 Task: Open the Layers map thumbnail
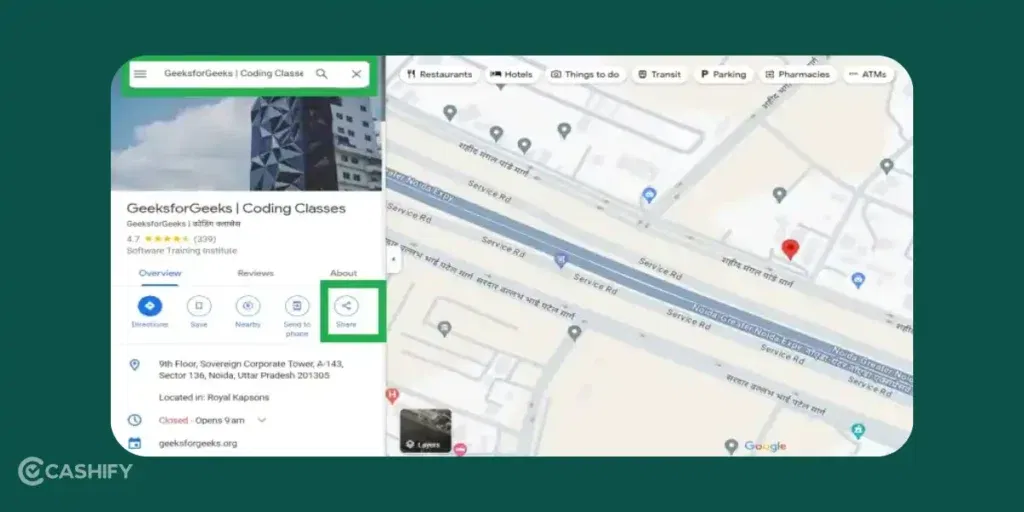pos(425,430)
